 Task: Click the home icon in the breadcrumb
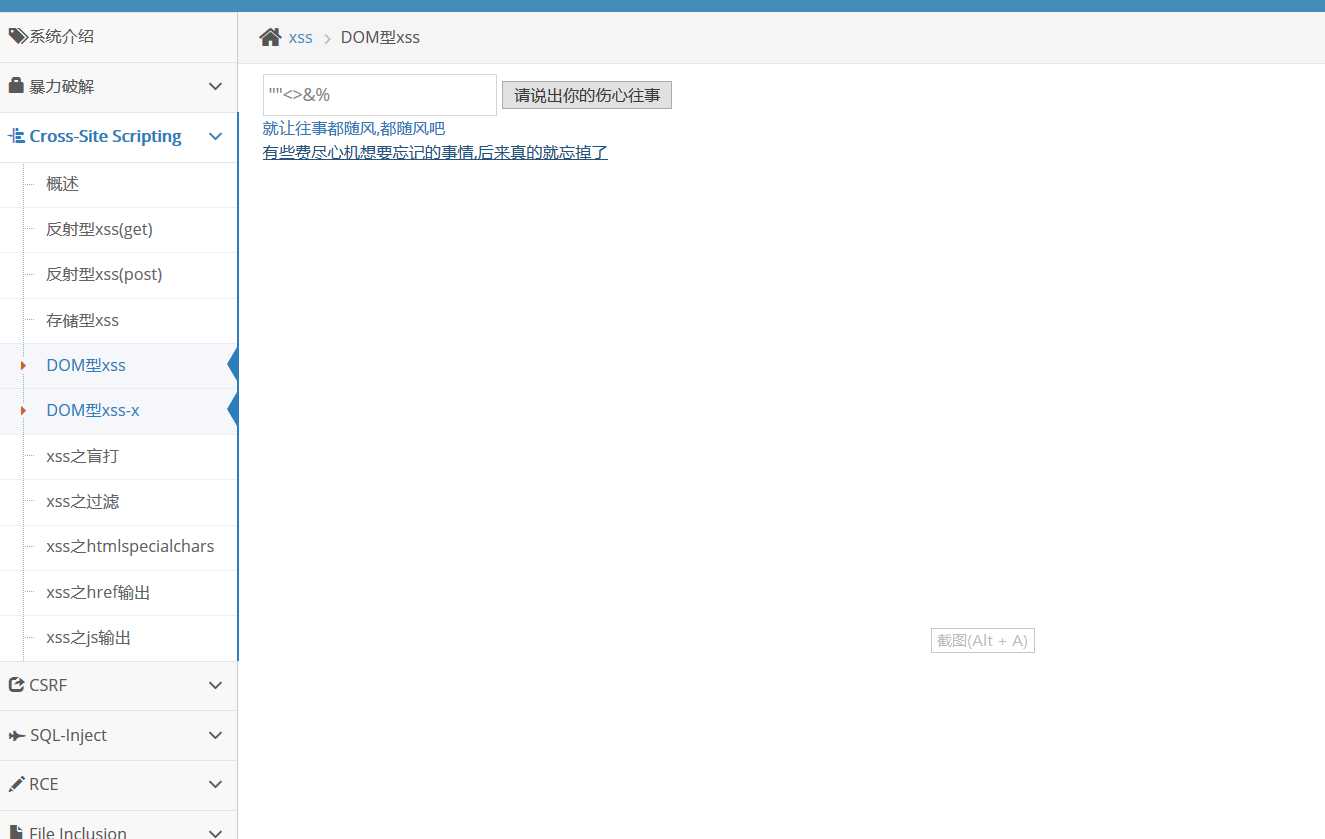[270, 37]
